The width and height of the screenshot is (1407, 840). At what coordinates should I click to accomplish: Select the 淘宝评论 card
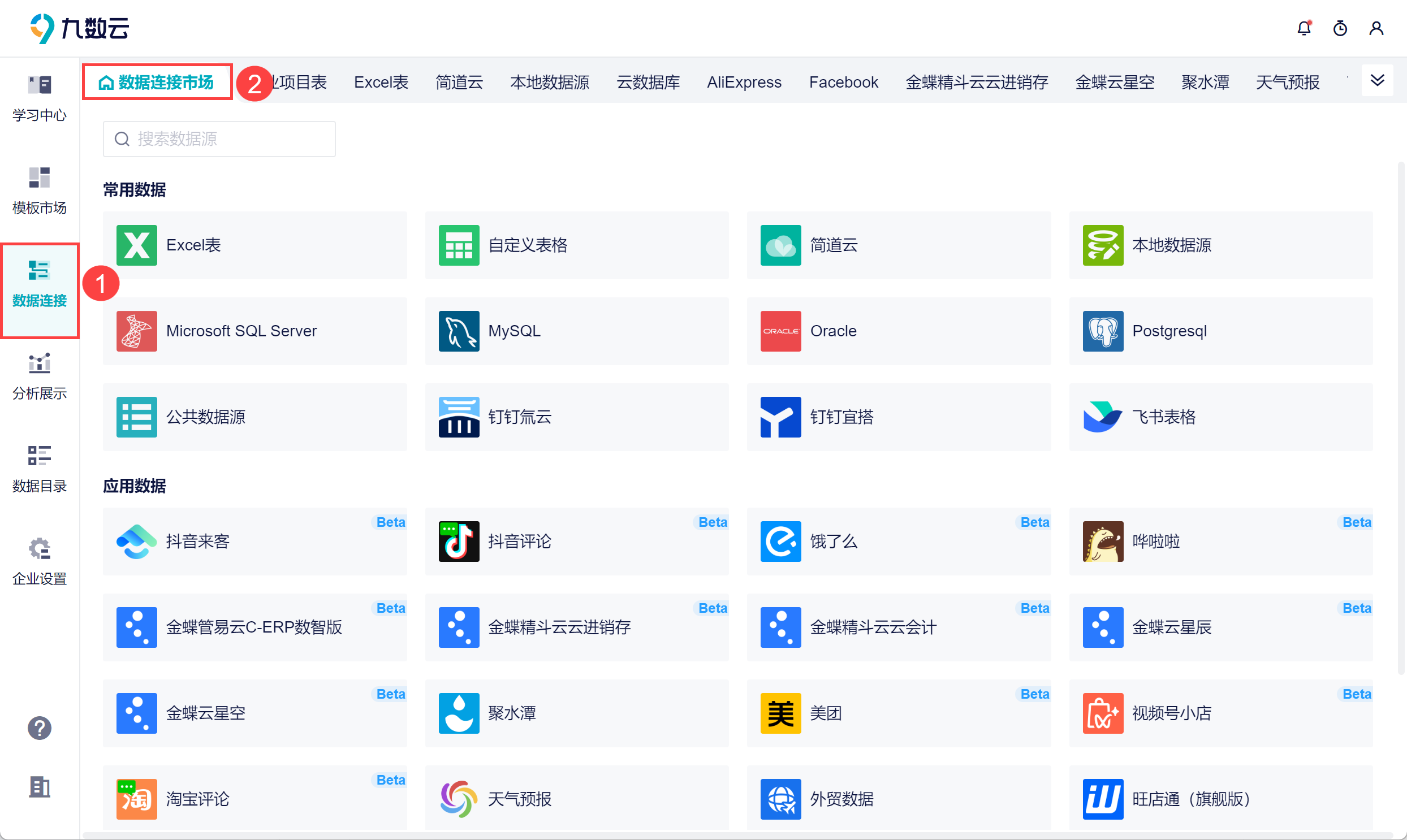pyautogui.click(x=255, y=799)
